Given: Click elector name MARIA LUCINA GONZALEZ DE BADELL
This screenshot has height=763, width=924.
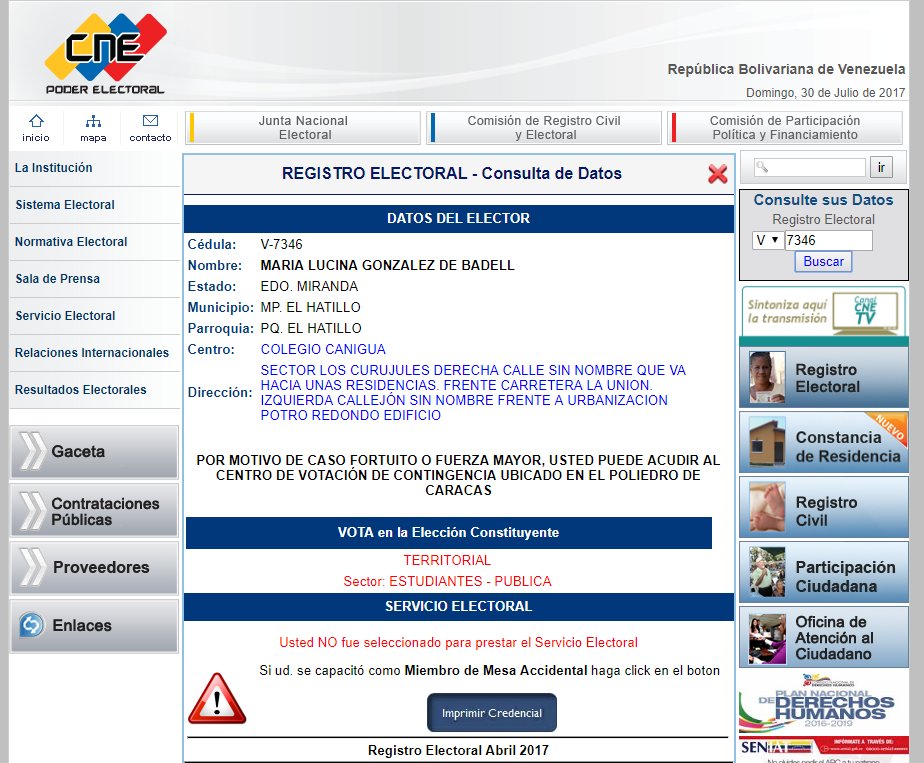Looking at the screenshot, I should pyautogui.click(x=387, y=266).
